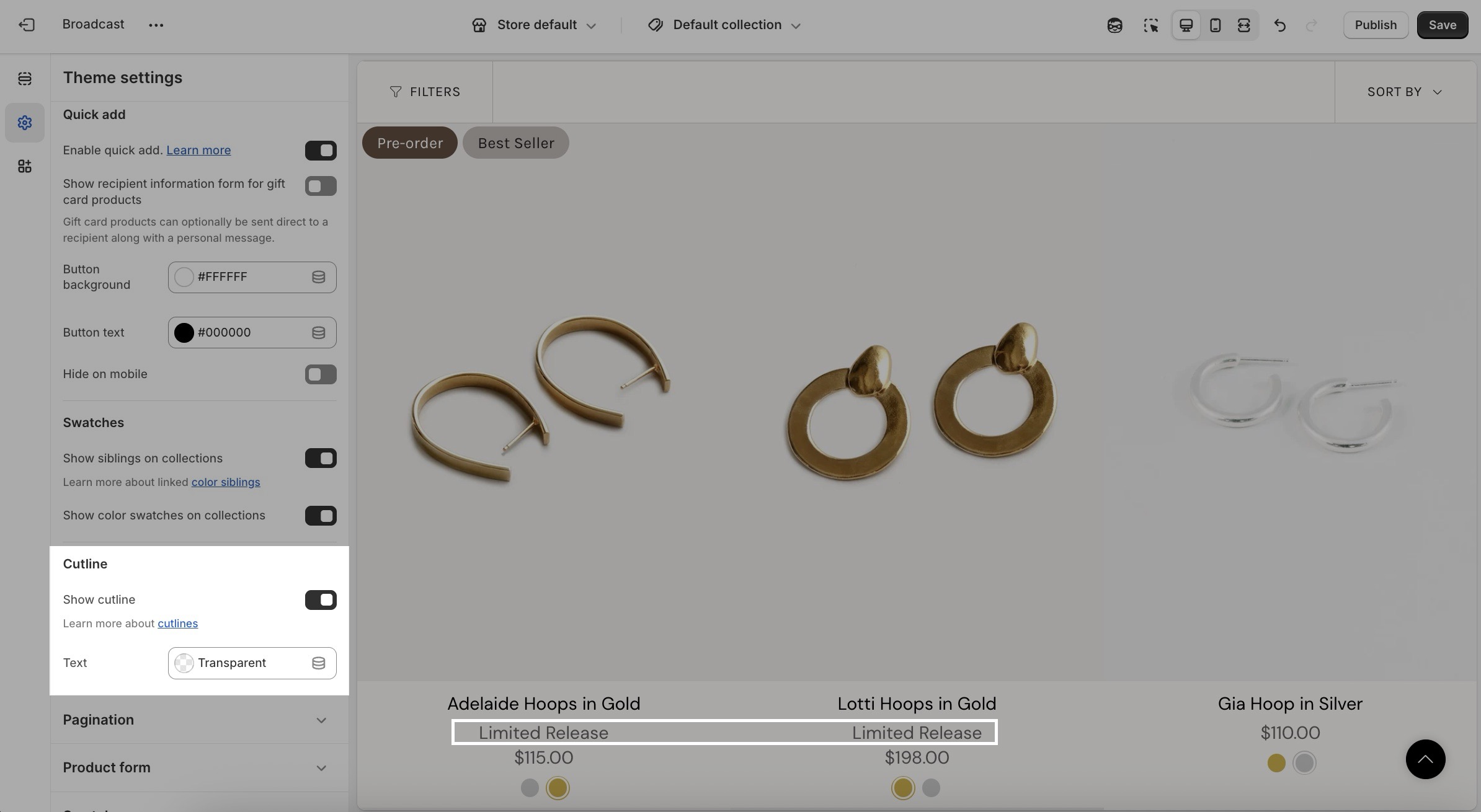Viewport: 1481px width, 812px height.
Task: Open the color siblings link
Action: pos(226,482)
